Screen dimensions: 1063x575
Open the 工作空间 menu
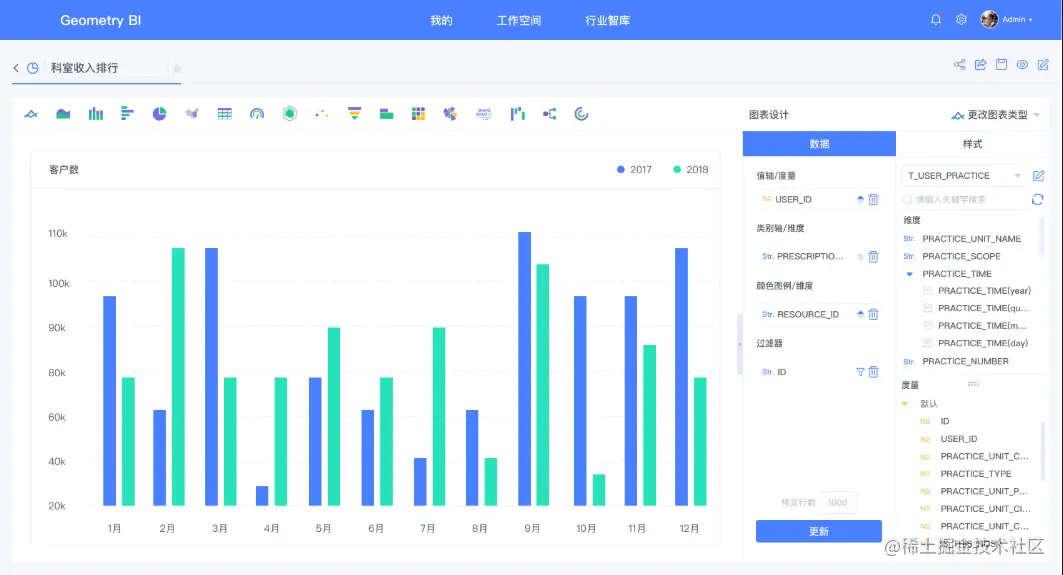pyautogui.click(x=519, y=20)
